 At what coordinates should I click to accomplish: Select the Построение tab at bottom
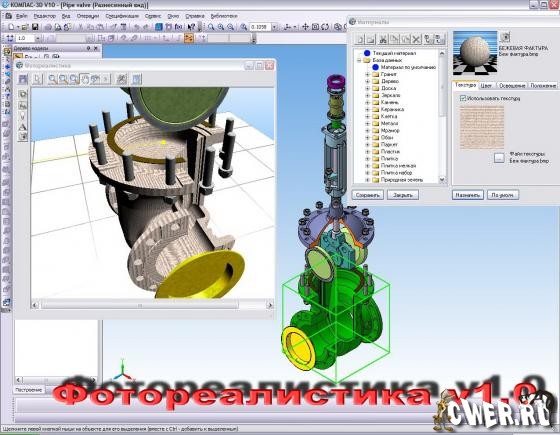click(29, 390)
